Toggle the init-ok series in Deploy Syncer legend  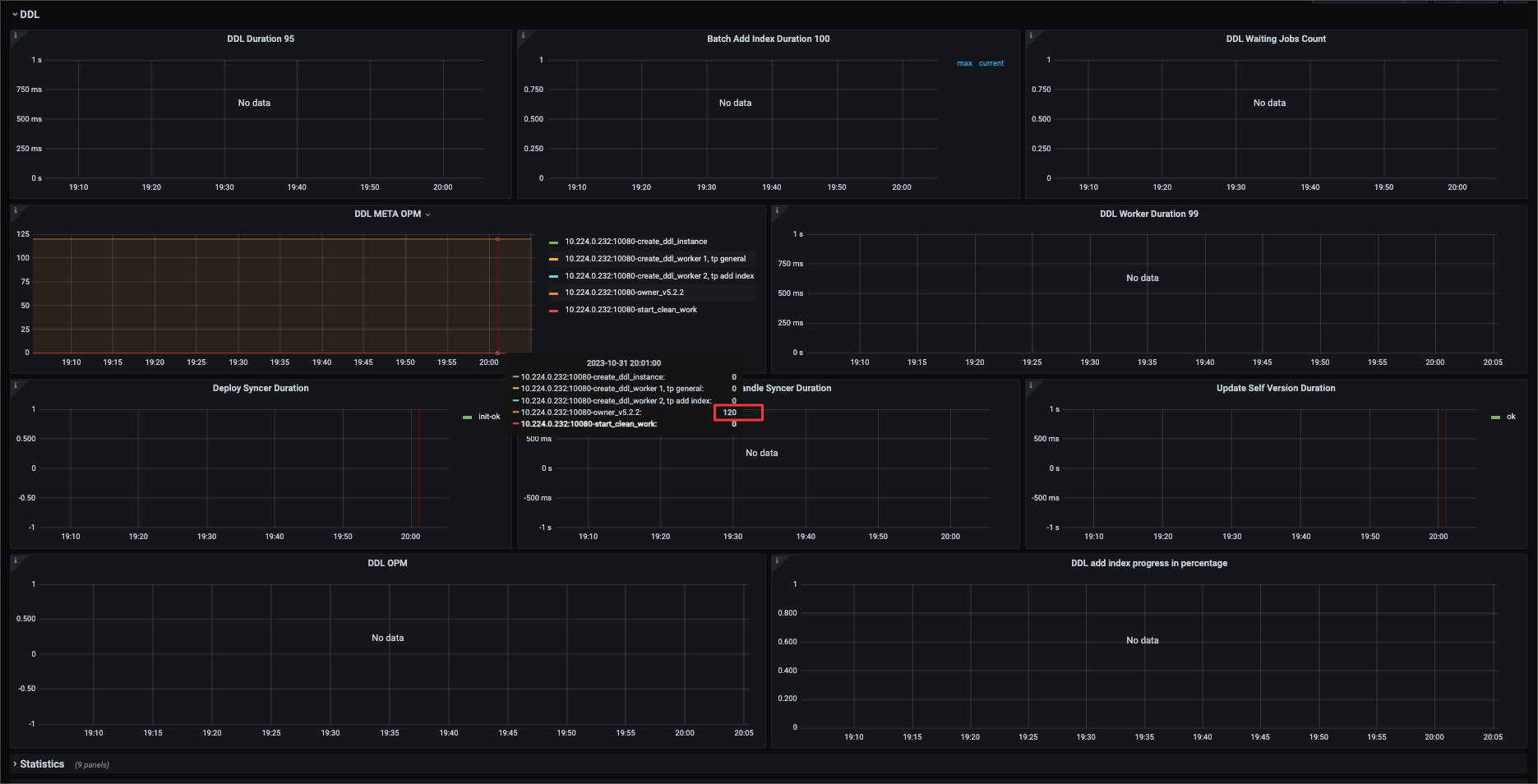[x=488, y=417]
